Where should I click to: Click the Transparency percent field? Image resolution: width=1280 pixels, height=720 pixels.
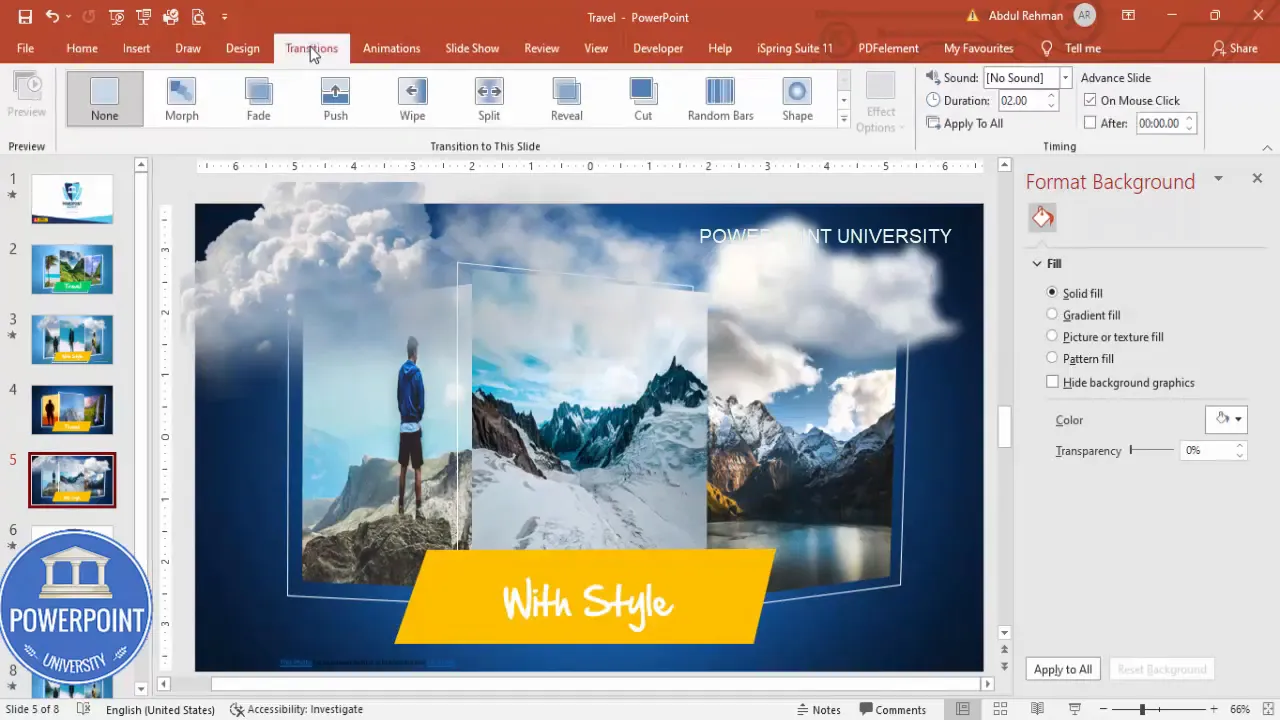1206,450
